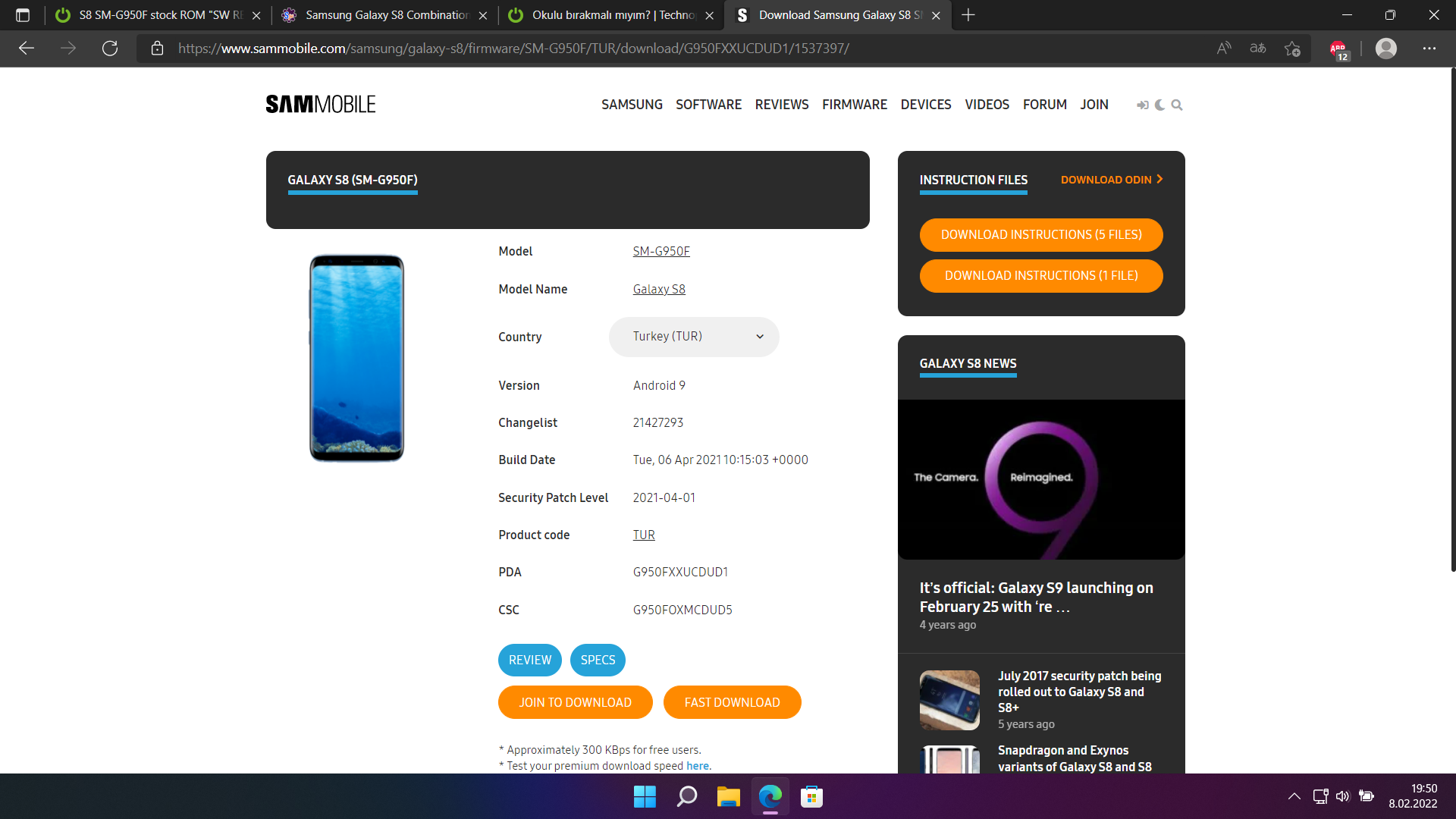
Task: Click the page vertical scrollbar
Action: tap(1452, 318)
